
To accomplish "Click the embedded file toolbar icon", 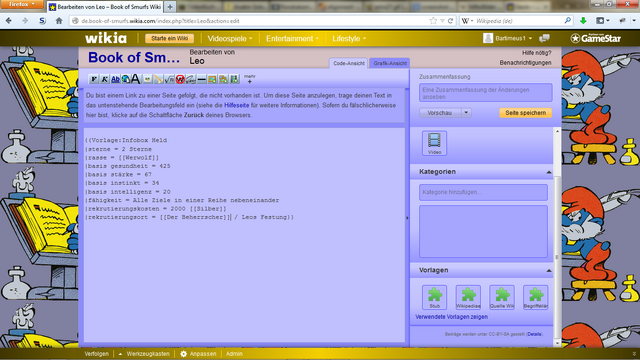I will [147, 79].
